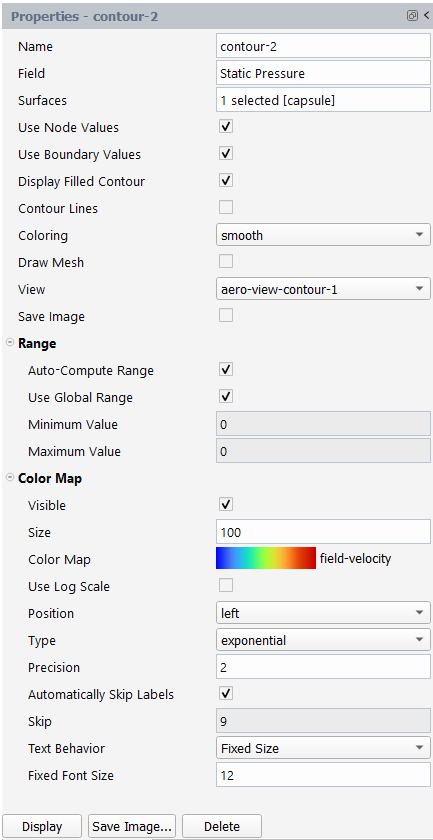Screen dimensions: 433x840
Task: Open the Position dropdown set to left
Action: [x=323, y=613]
